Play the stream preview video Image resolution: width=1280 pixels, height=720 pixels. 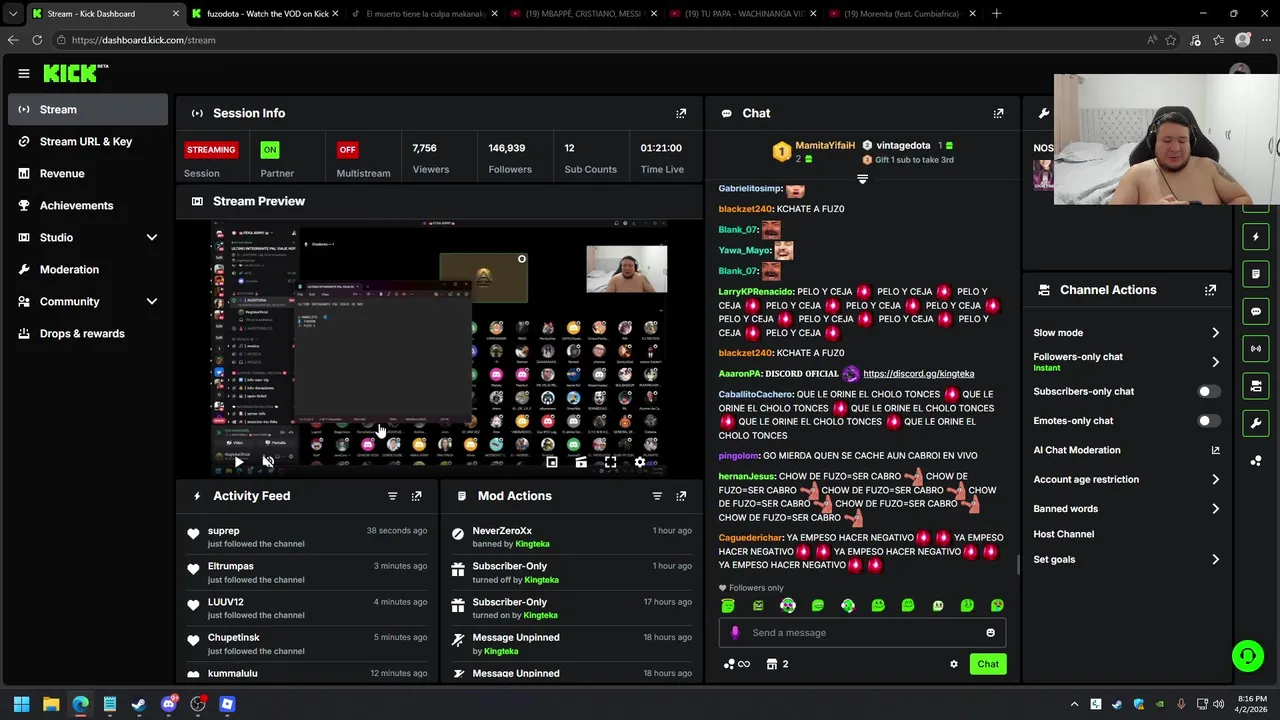(x=238, y=462)
